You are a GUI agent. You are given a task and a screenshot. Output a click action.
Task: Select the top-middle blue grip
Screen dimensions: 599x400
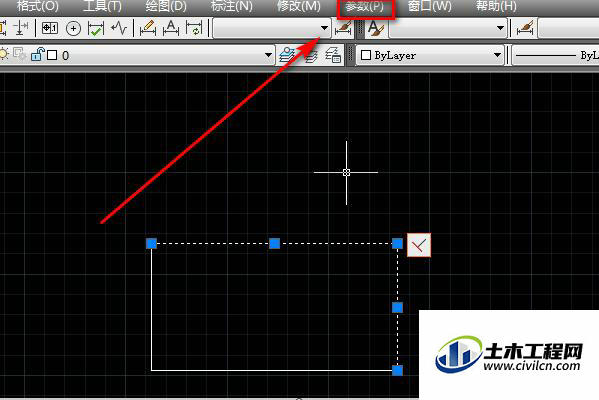tap(275, 243)
